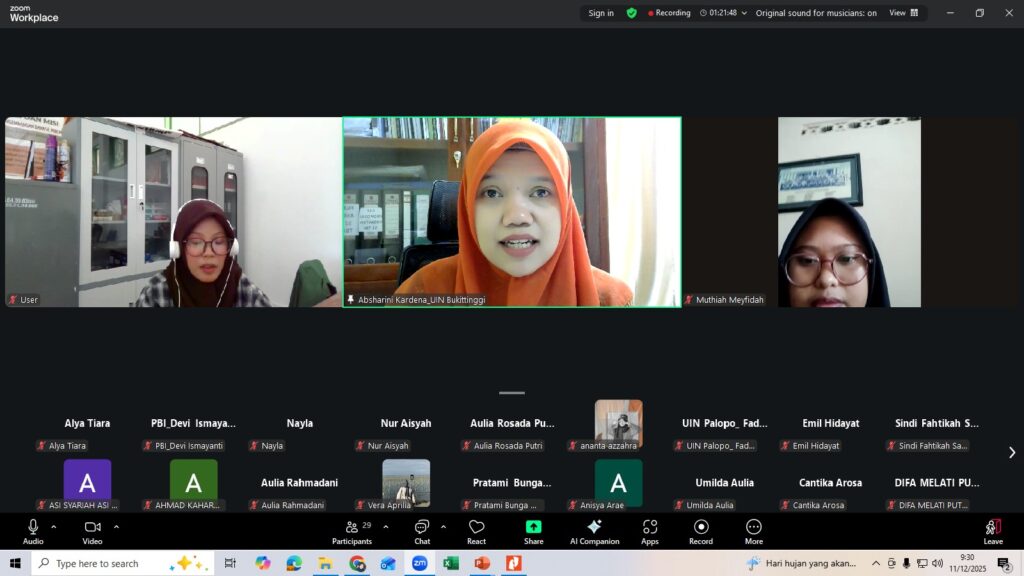
Task: Open the View layout menu
Action: tap(903, 13)
